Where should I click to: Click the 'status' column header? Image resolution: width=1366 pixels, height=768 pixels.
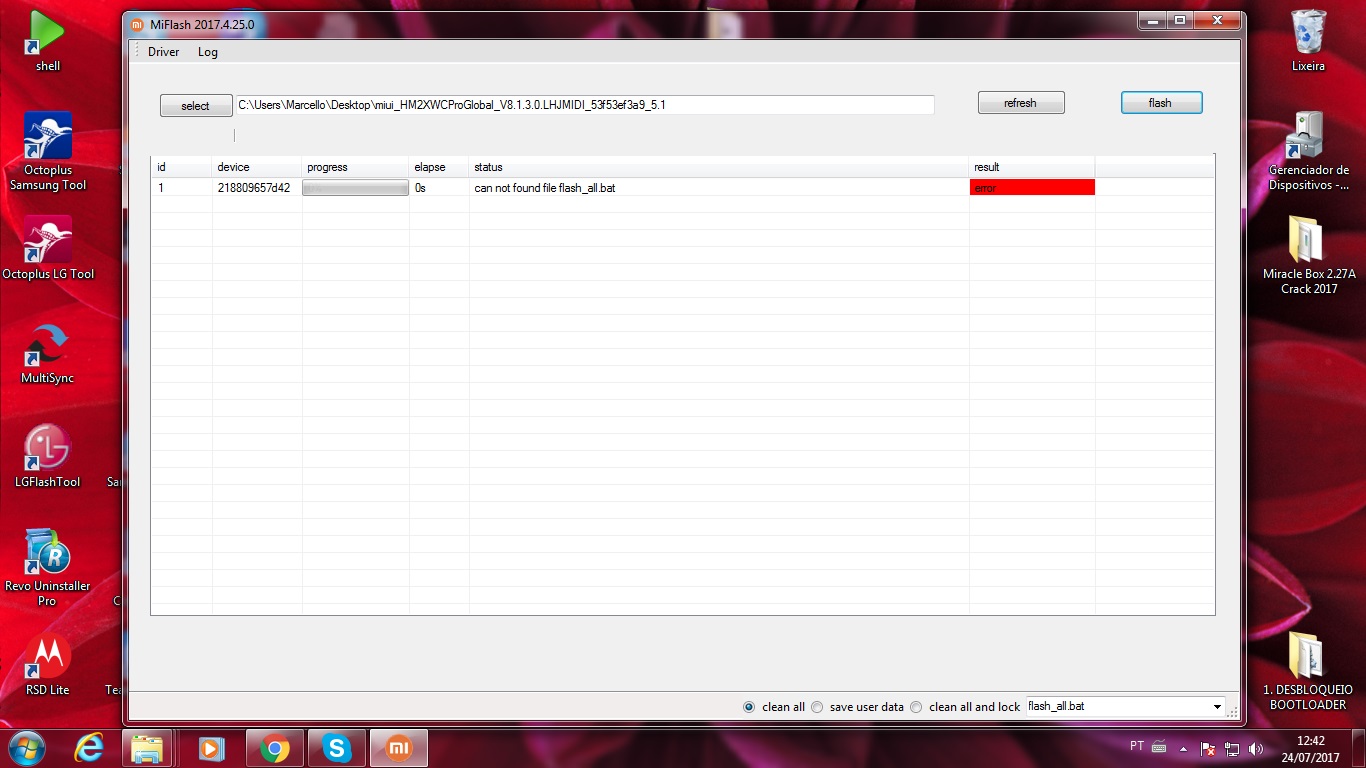(x=719, y=167)
